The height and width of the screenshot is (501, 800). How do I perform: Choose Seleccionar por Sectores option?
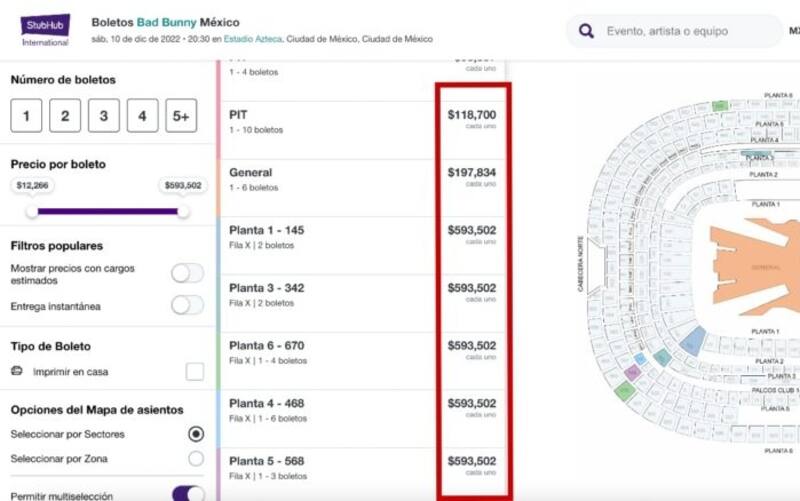click(196, 434)
